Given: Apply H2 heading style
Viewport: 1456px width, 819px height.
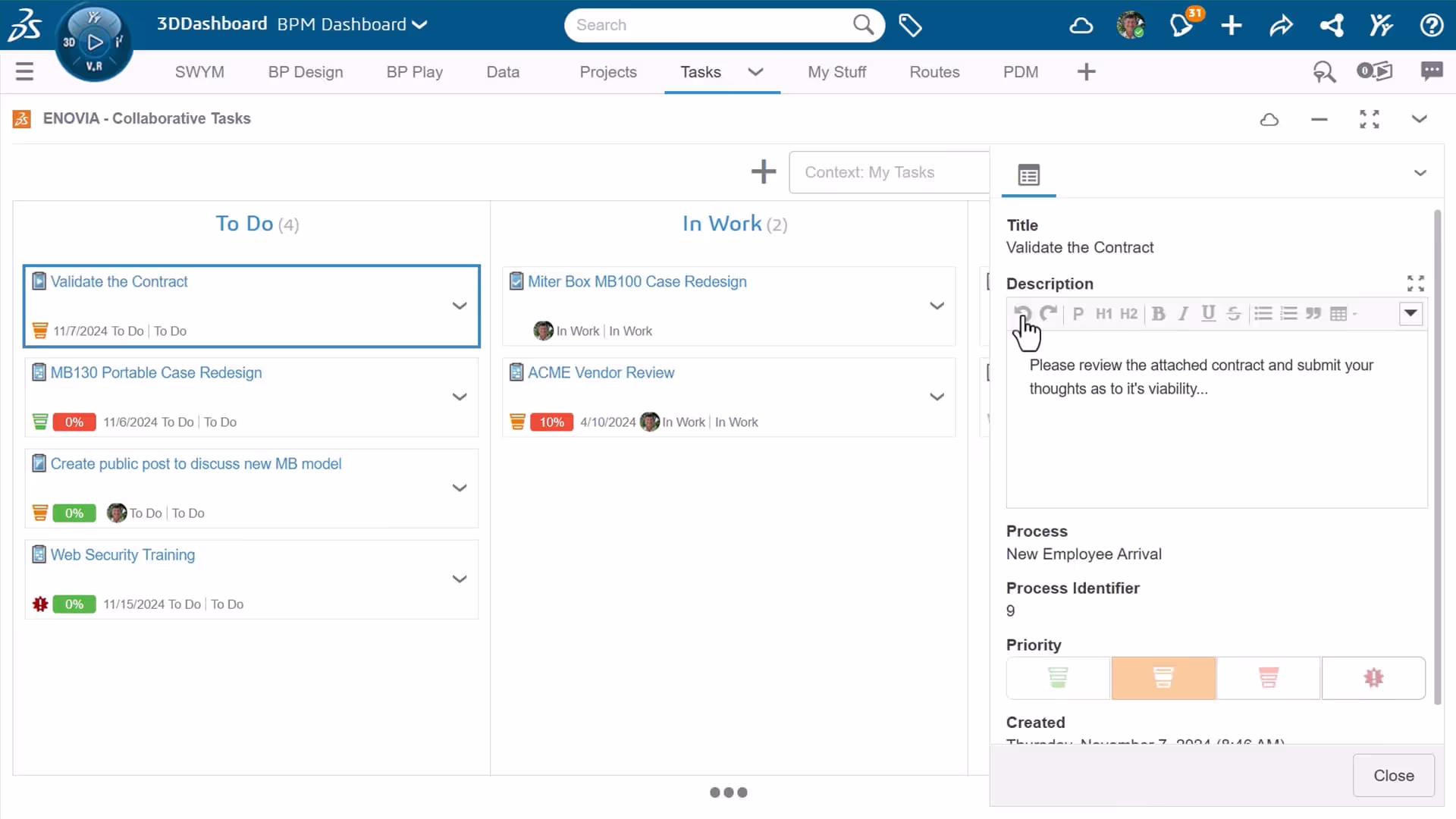Looking at the screenshot, I should point(1128,314).
